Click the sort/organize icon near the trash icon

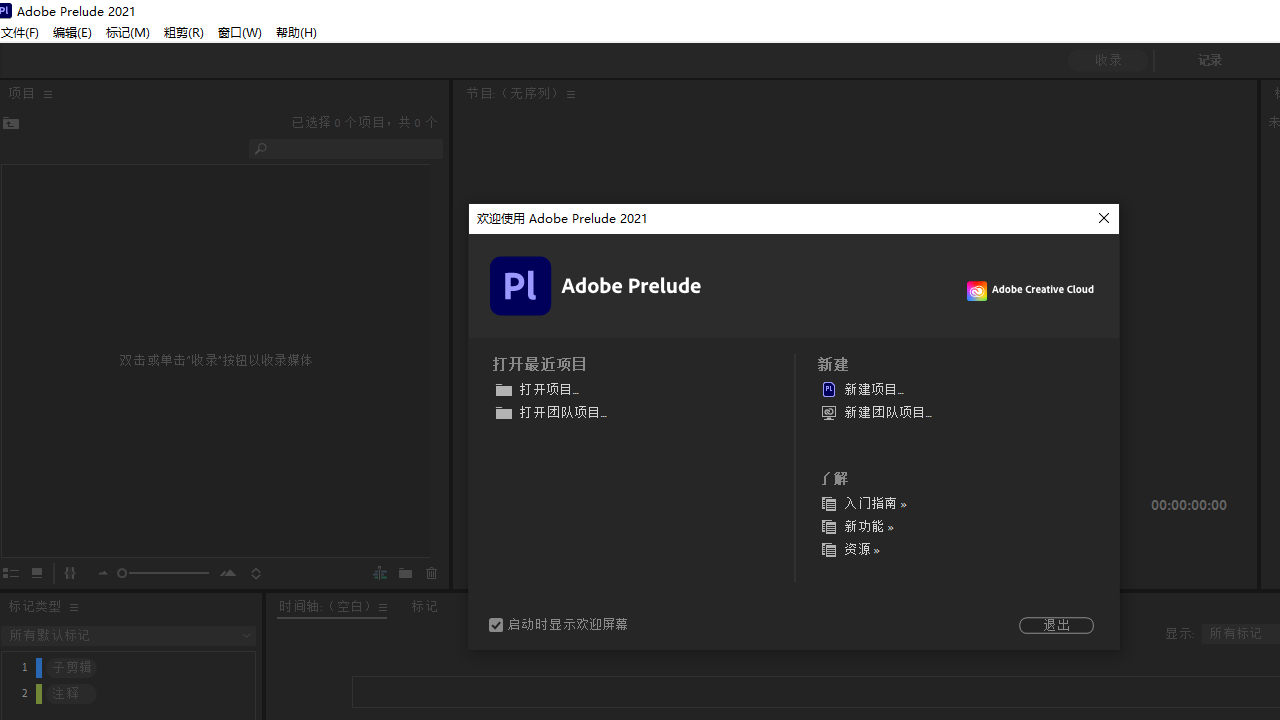point(380,573)
